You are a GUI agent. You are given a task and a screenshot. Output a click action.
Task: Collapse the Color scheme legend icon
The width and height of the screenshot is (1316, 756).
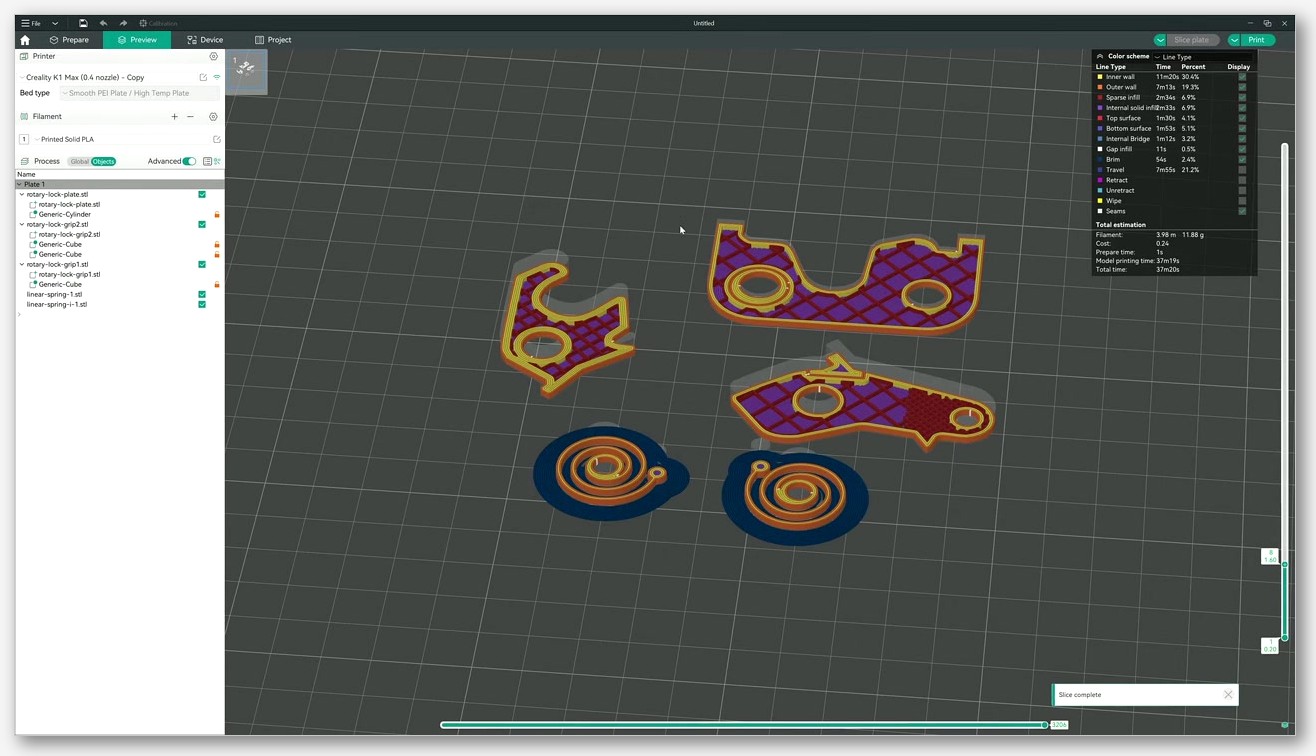pos(1100,56)
